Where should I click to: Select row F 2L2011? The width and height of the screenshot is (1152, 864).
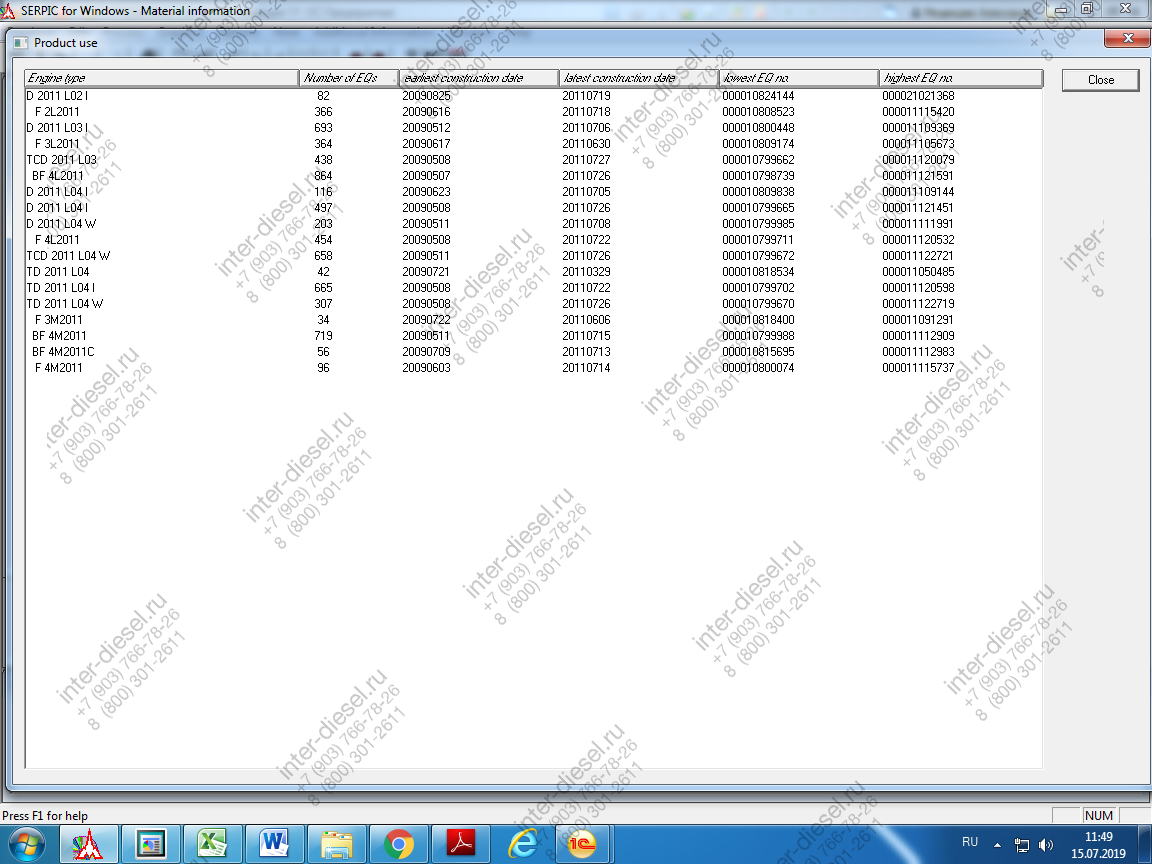click(533, 112)
